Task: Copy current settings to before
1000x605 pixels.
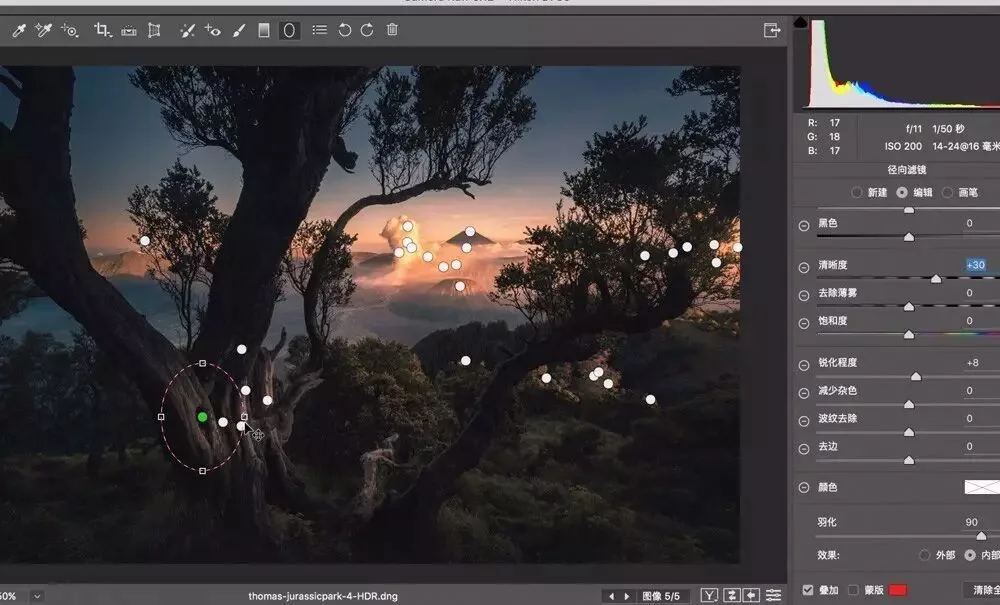Action: pos(752,595)
